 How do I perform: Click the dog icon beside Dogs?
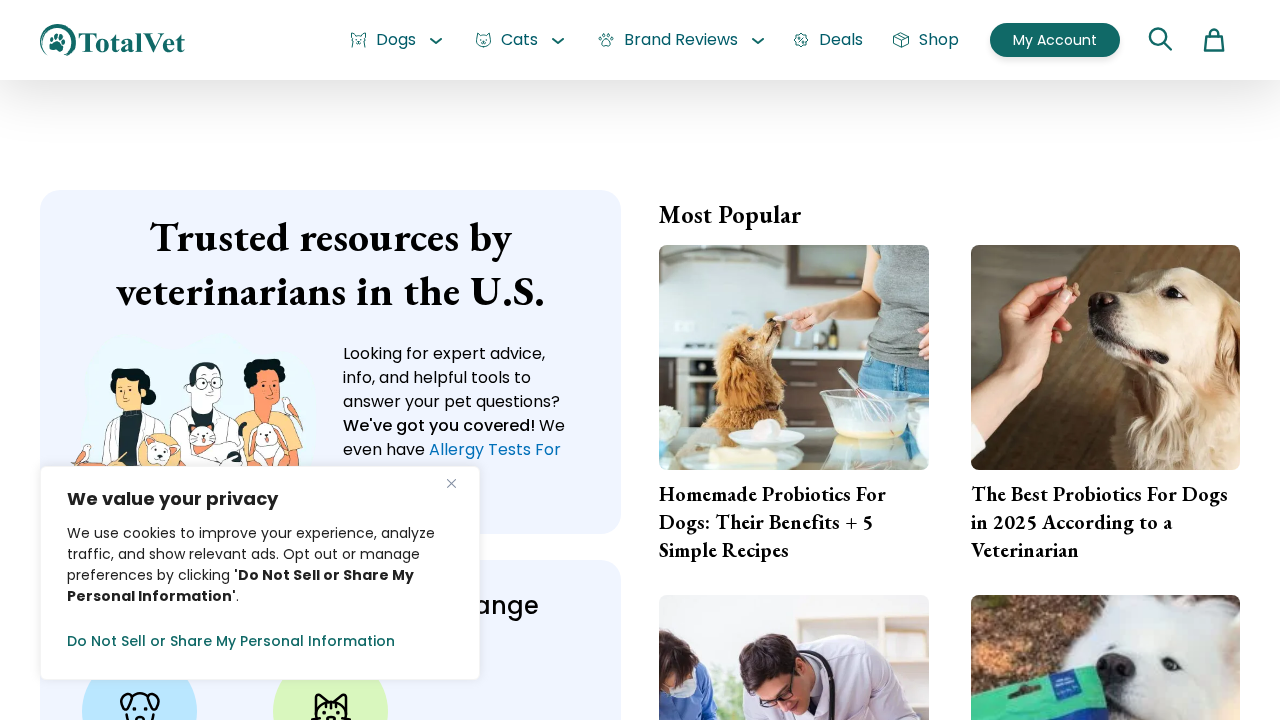click(358, 40)
